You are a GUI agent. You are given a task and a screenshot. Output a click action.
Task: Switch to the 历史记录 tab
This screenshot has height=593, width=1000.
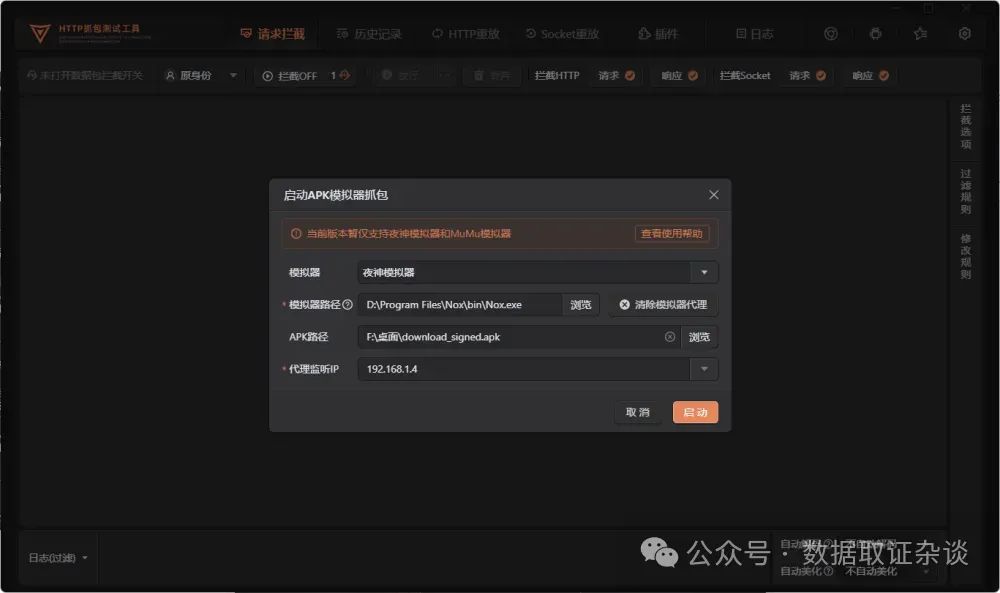[370, 32]
